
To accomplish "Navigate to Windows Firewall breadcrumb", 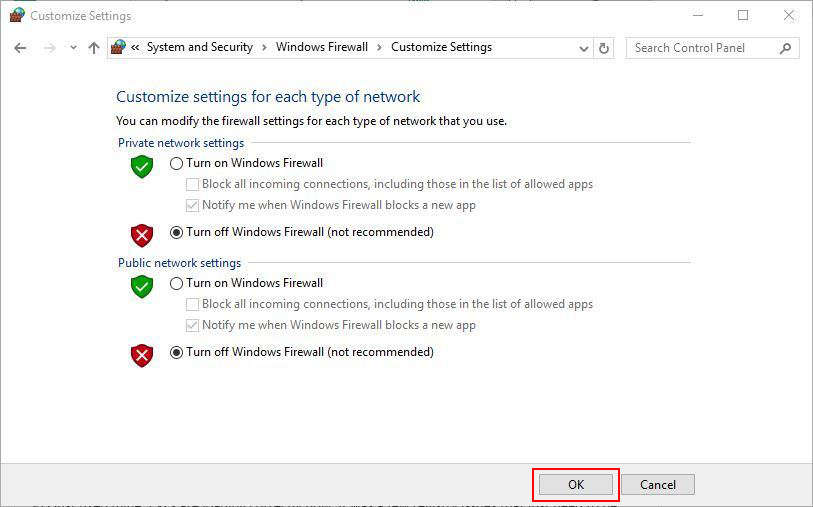I will click(x=321, y=47).
